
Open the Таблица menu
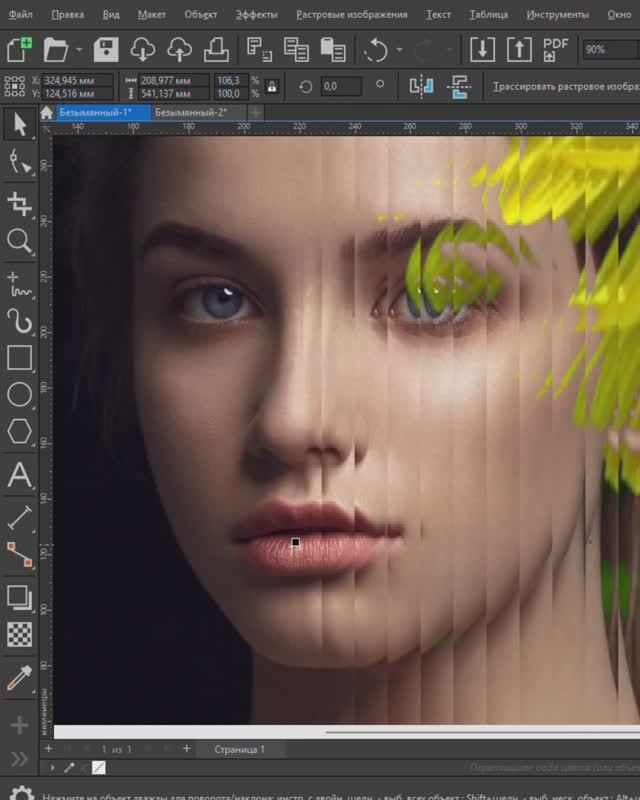coord(489,14)
